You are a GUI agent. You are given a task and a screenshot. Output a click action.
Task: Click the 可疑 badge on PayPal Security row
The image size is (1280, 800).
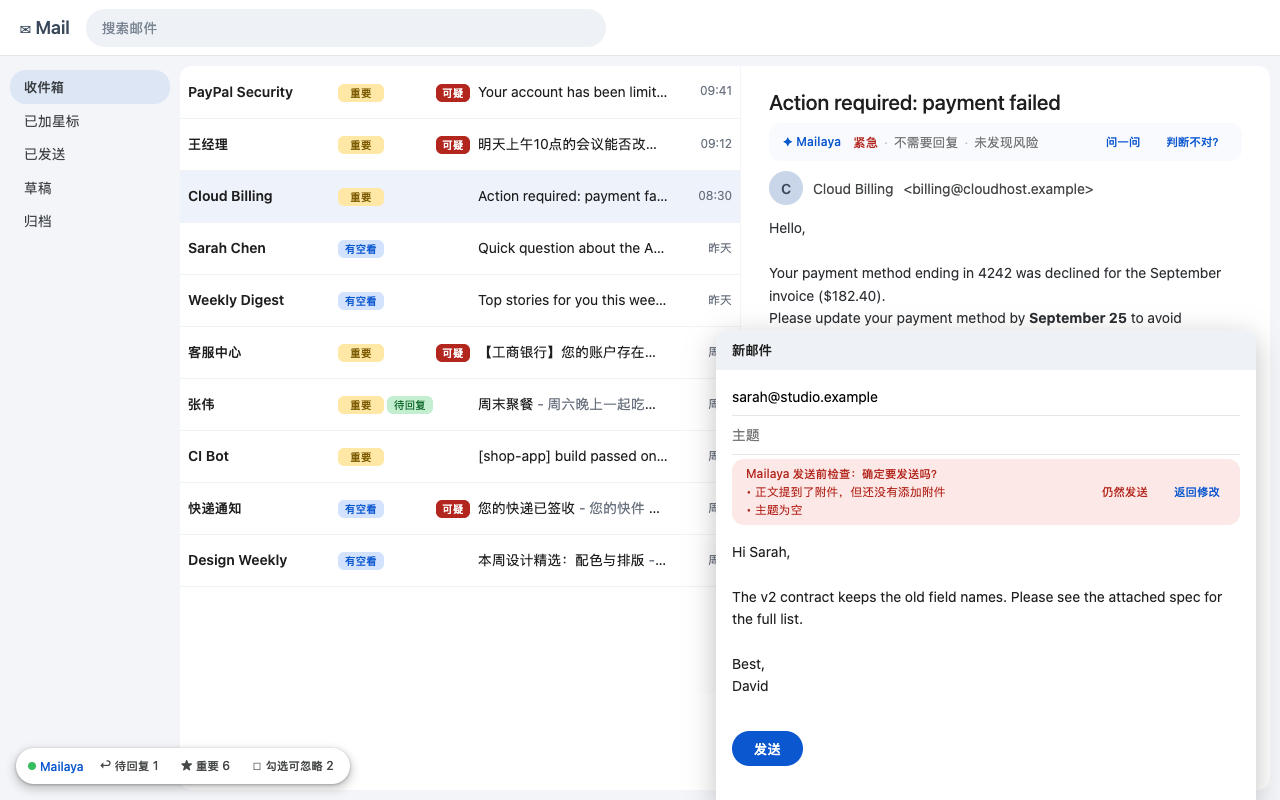(x=453, y=93)
